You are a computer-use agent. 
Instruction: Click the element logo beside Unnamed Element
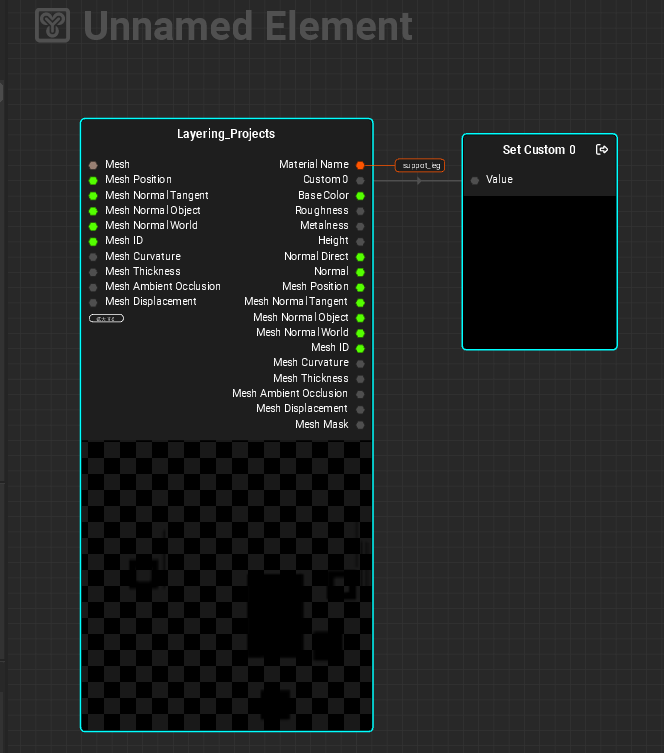(53, 26)
